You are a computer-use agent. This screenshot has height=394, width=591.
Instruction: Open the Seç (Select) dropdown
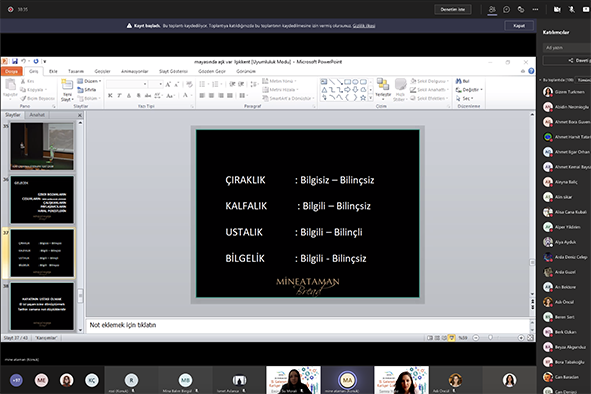tap(465, 98)
